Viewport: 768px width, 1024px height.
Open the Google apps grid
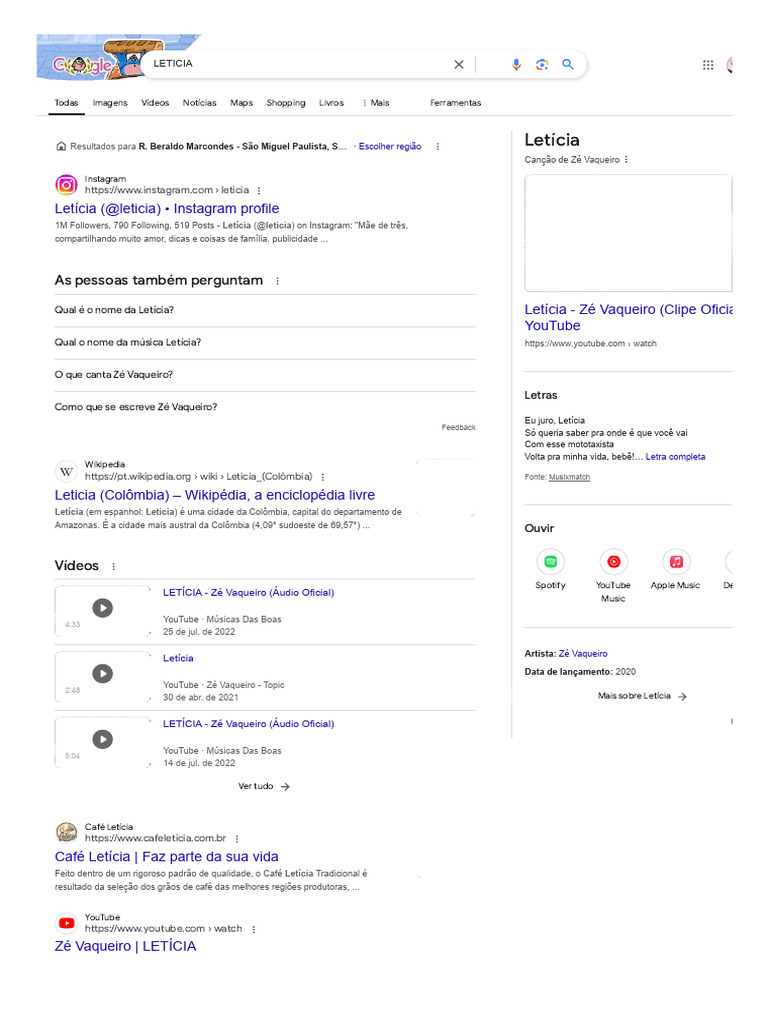pyautogui.click(x=708, y=65)
